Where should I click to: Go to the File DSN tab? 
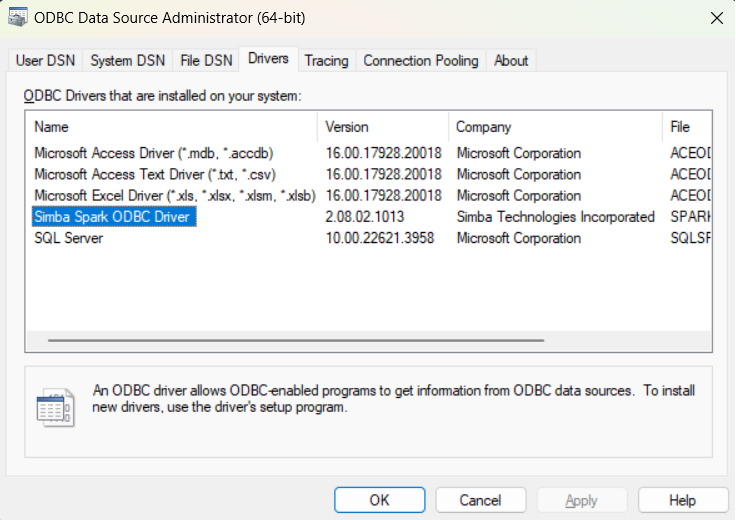[206, 61]
